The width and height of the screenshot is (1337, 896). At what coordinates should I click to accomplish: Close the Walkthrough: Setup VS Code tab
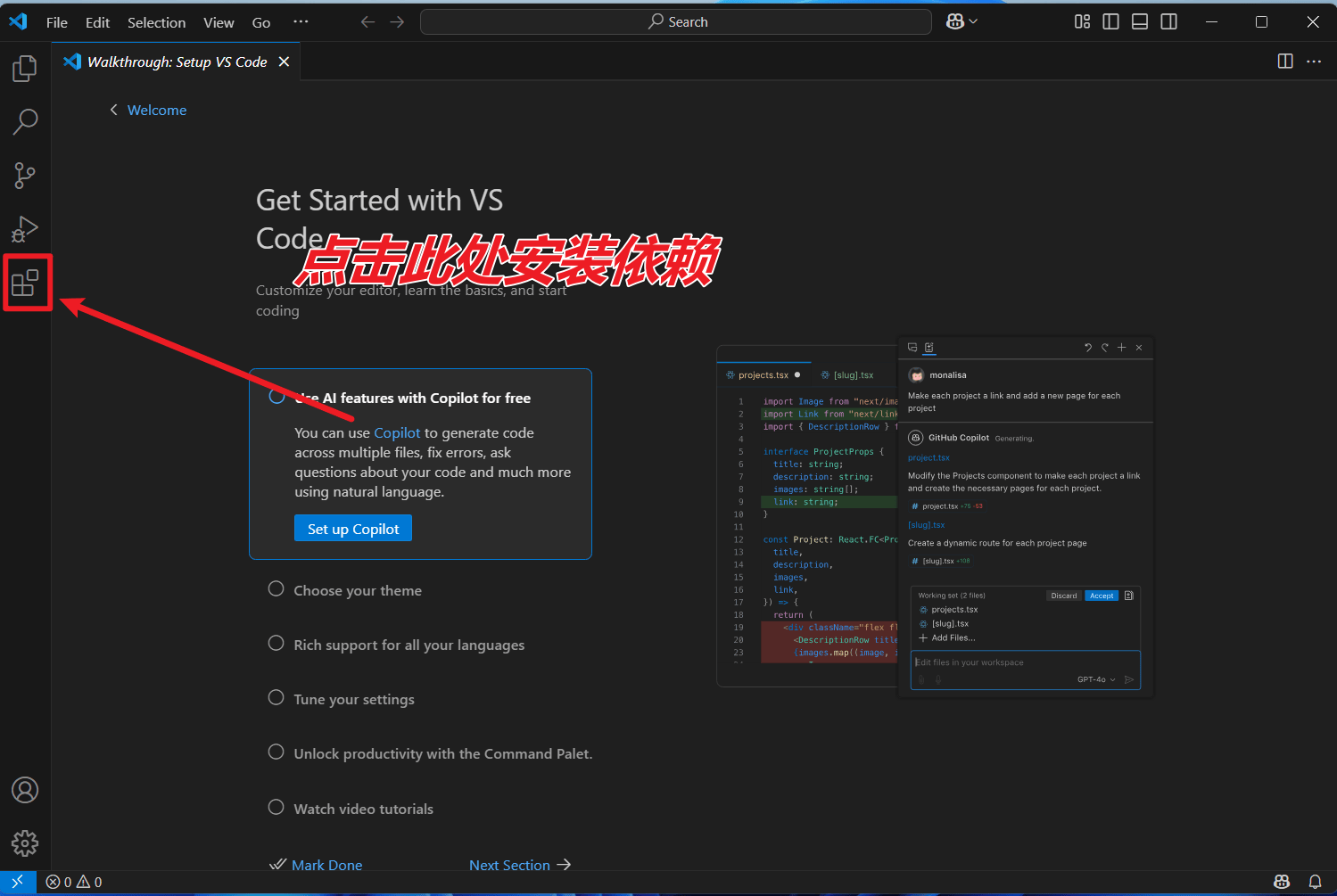(284, 62)
